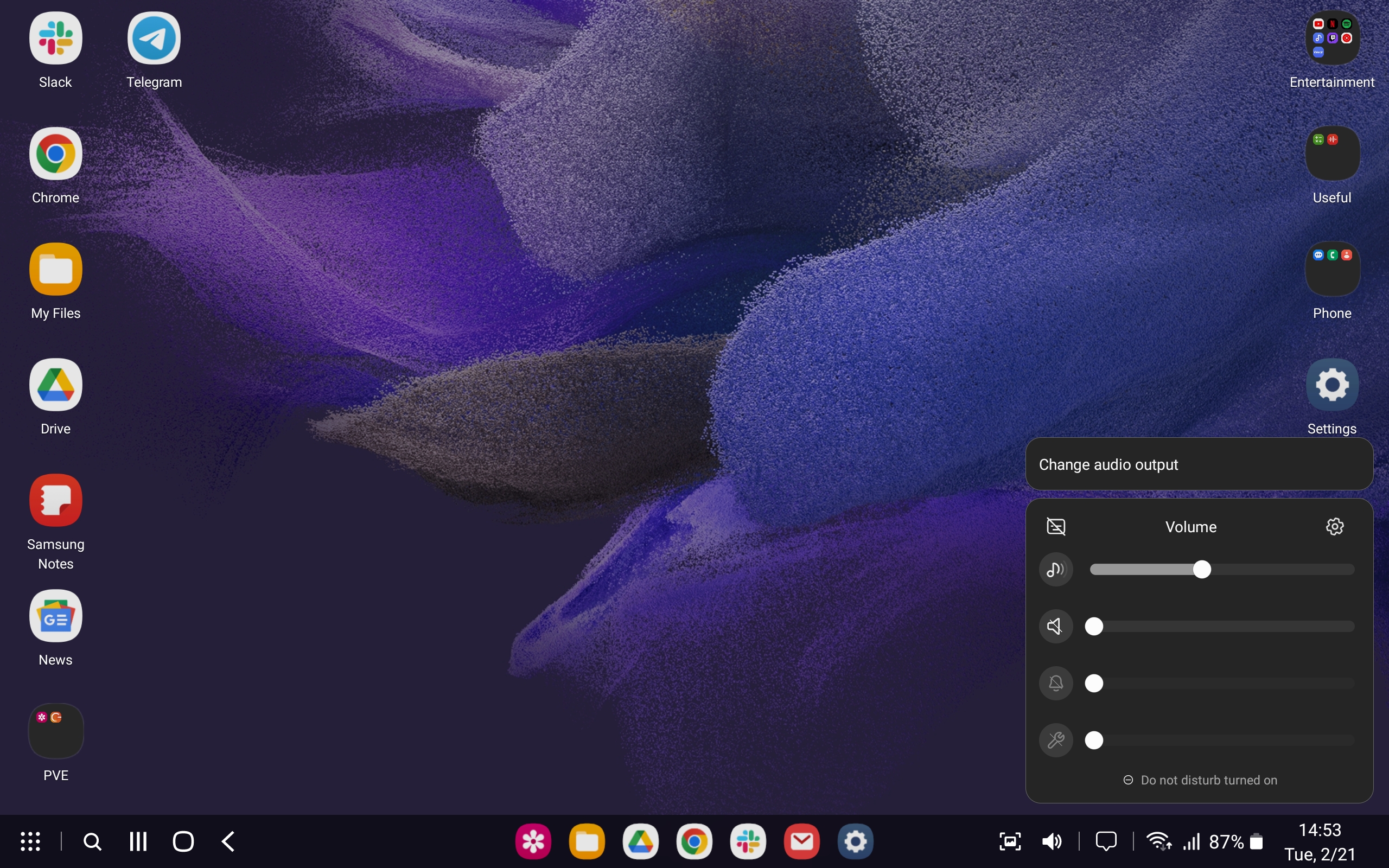Open the pink Gallery app in taskbar
Viewport: 1389px width, 868px height.
click(x=533, y=841)
